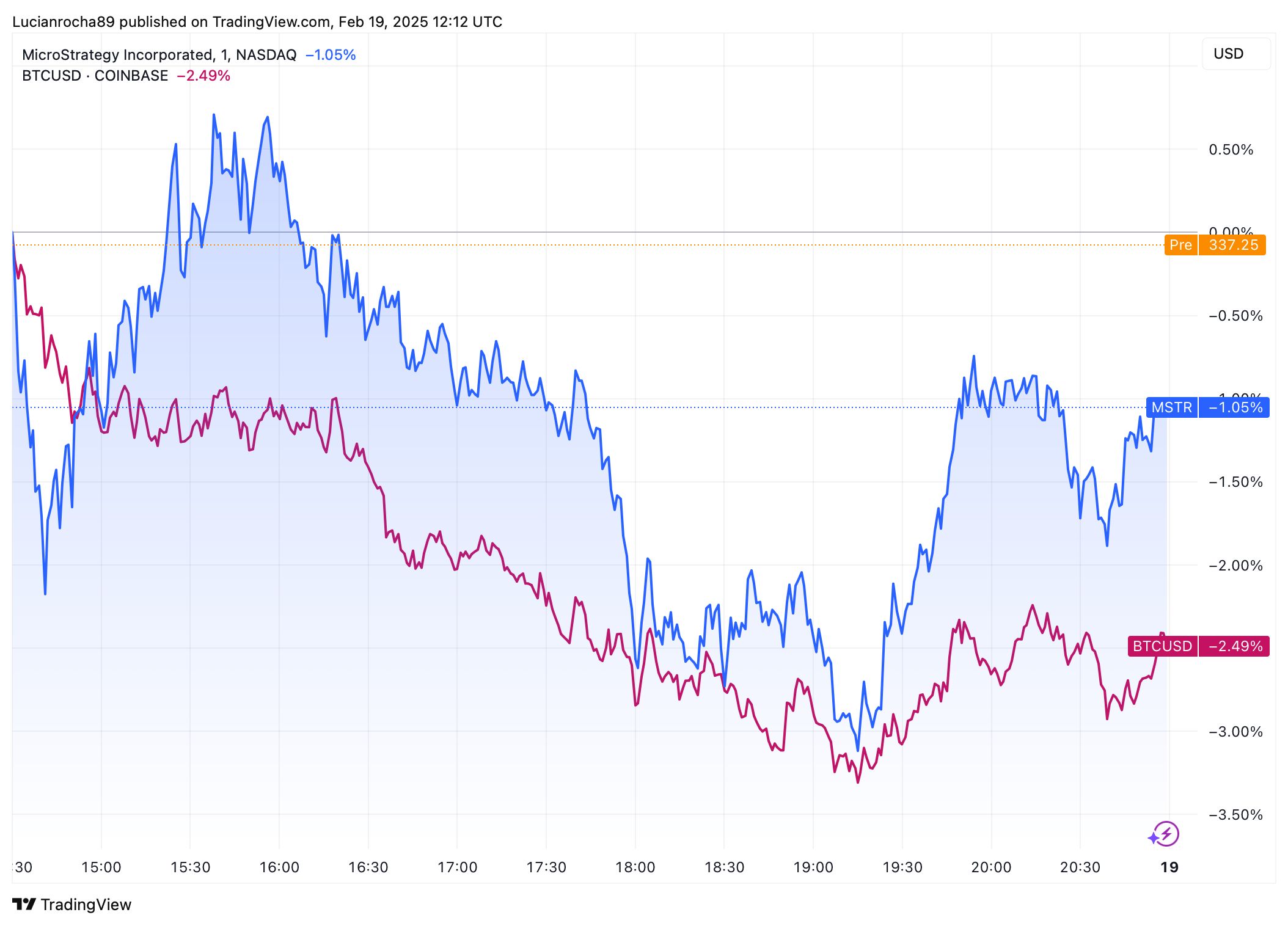
Task: Click the 17:00 time axis label
Action: pos(457,867)
